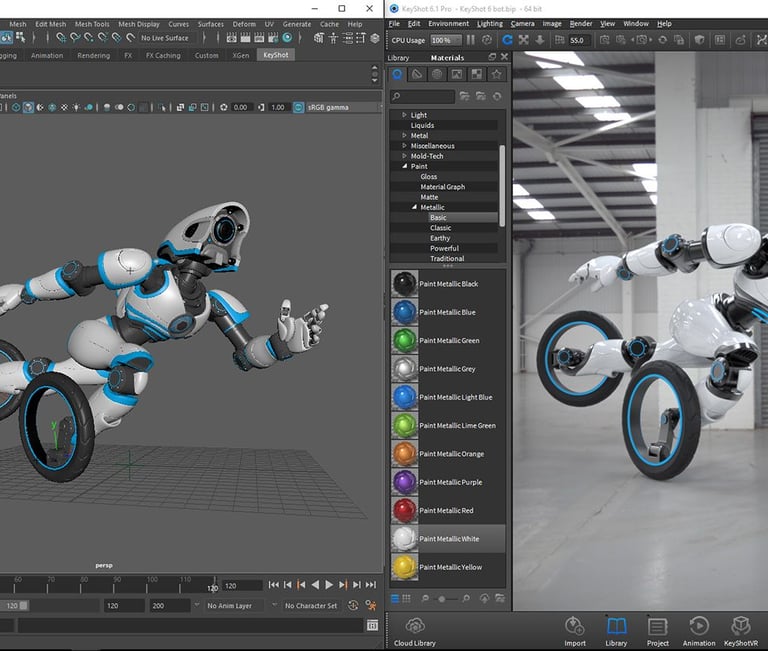Select the Classic metallic paint subfolder
768x651 pixels.
click(440, 228)
